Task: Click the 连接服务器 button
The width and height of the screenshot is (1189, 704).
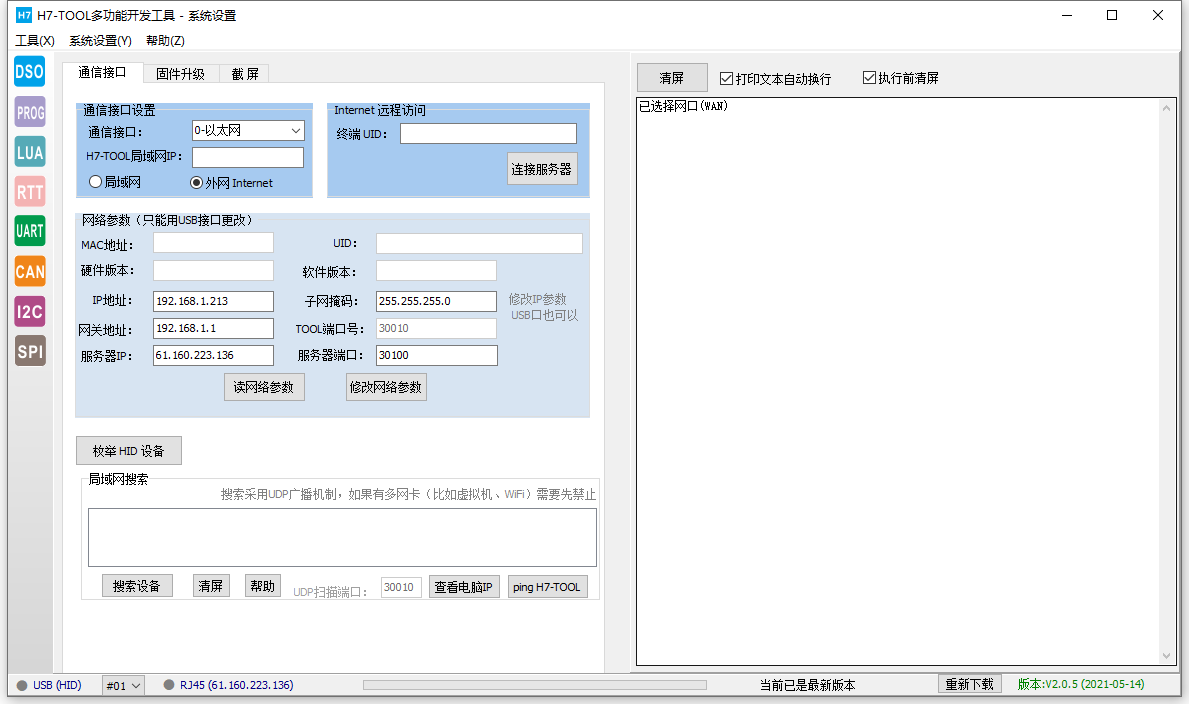Action: pos(541,169)
